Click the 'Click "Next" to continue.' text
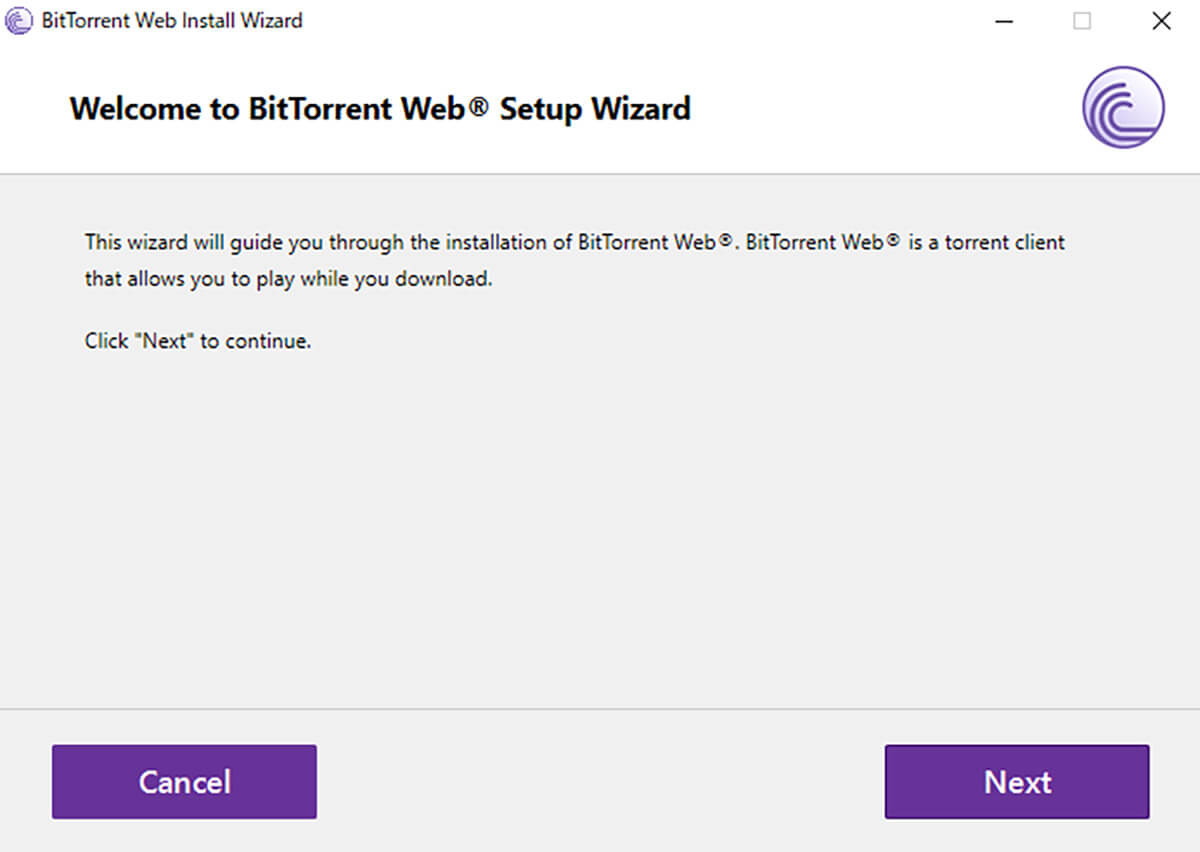This screenshot has width=1200, height=852. click(198, 341)
